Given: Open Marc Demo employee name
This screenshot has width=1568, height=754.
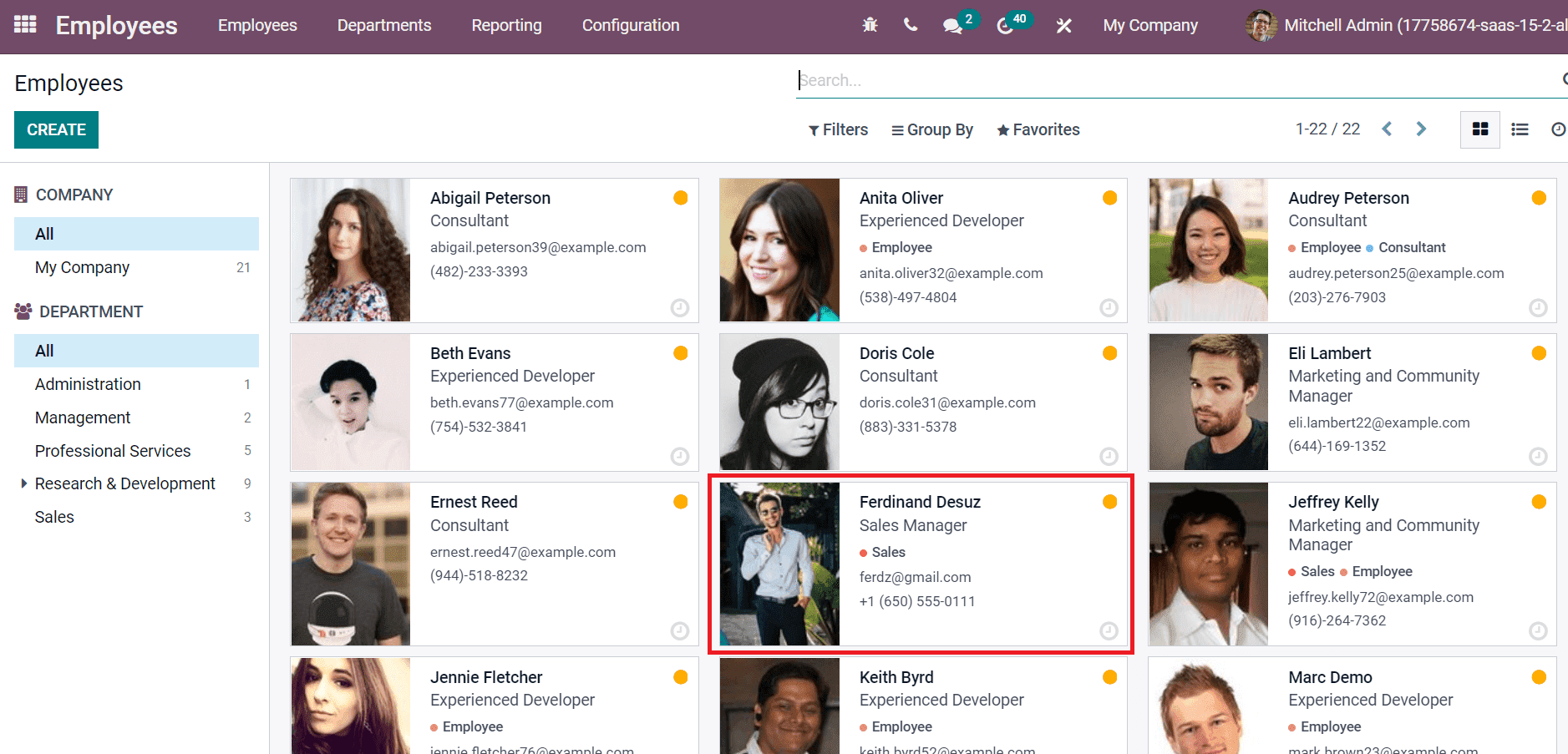Looking at the screenshot, I should coord(1330,677).
